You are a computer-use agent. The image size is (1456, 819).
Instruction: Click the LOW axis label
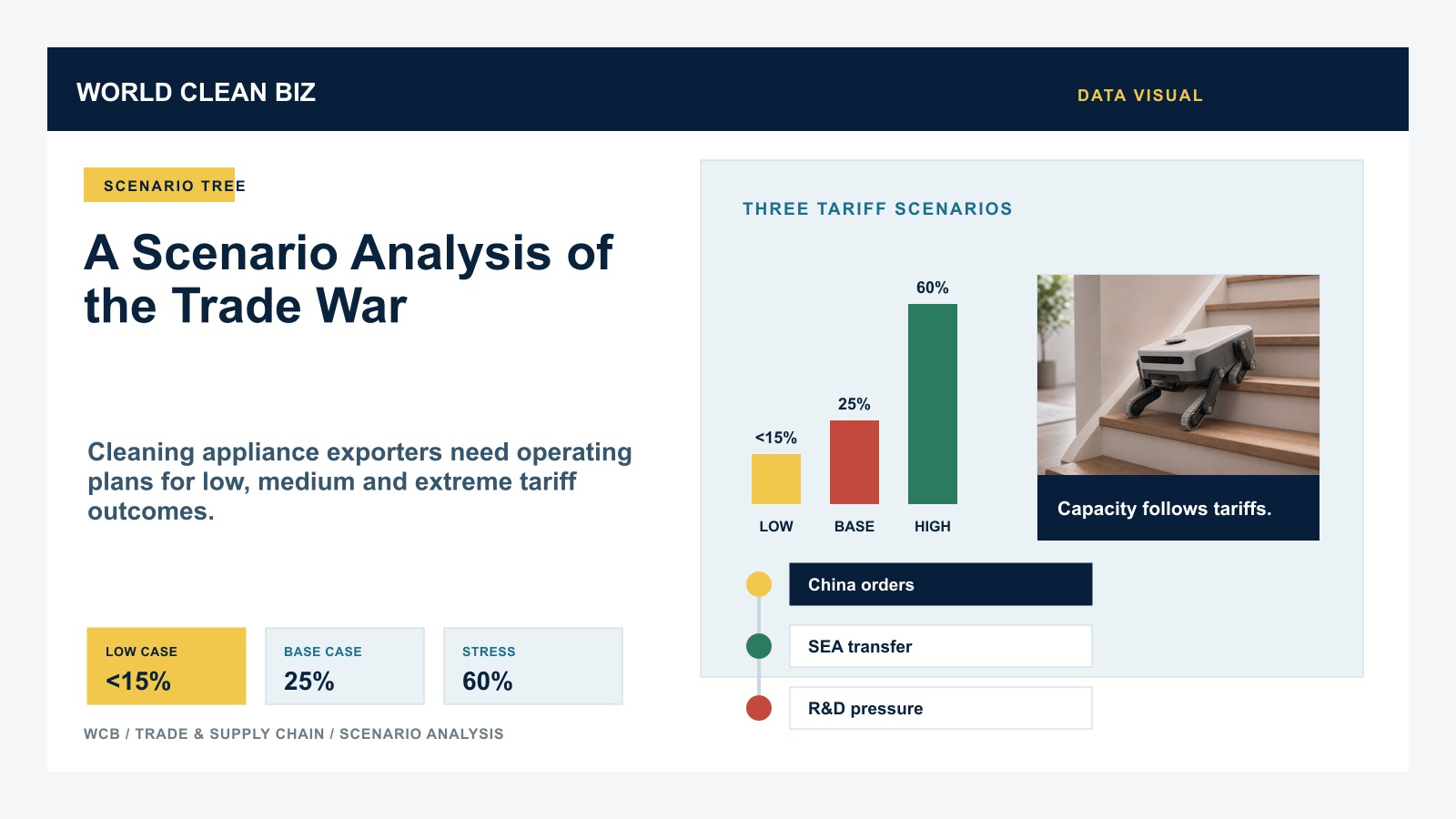[776, 526]
